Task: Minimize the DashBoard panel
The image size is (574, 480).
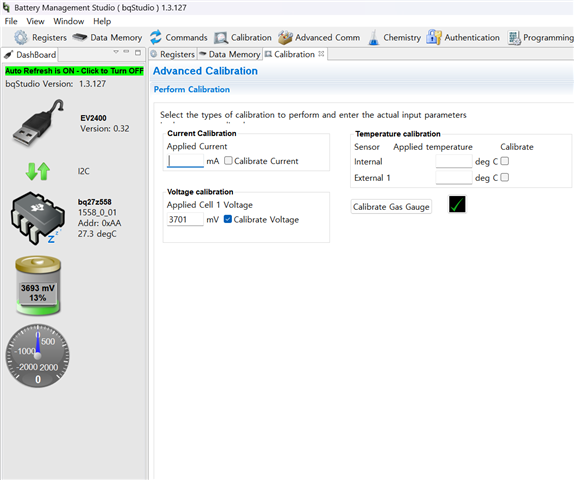Action: pyautogui.click(x=126, y=52)
